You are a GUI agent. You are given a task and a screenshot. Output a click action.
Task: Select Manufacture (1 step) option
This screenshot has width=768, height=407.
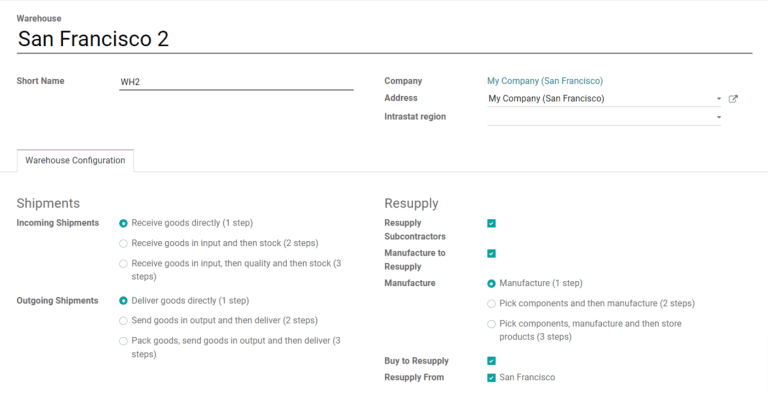point(491,284)
